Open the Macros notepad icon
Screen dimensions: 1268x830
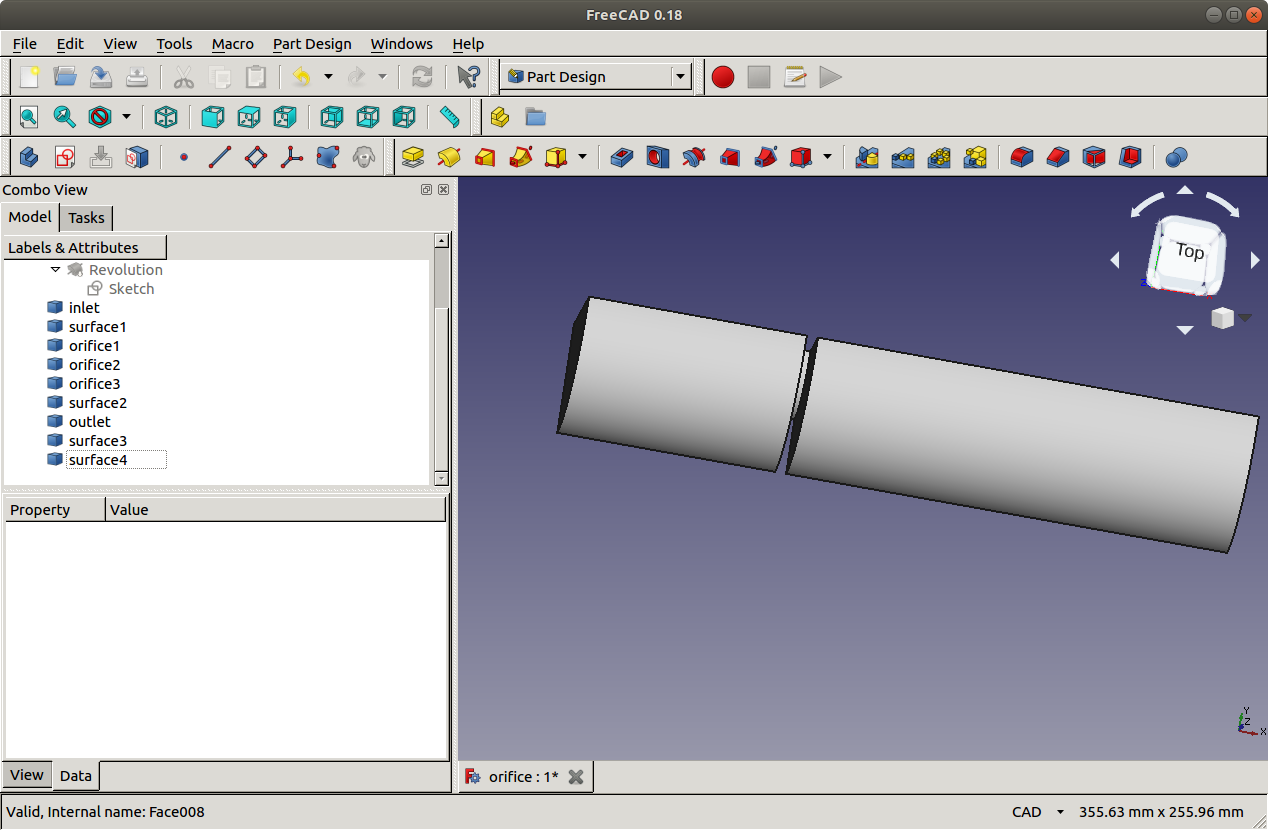(x=795, y=77)
